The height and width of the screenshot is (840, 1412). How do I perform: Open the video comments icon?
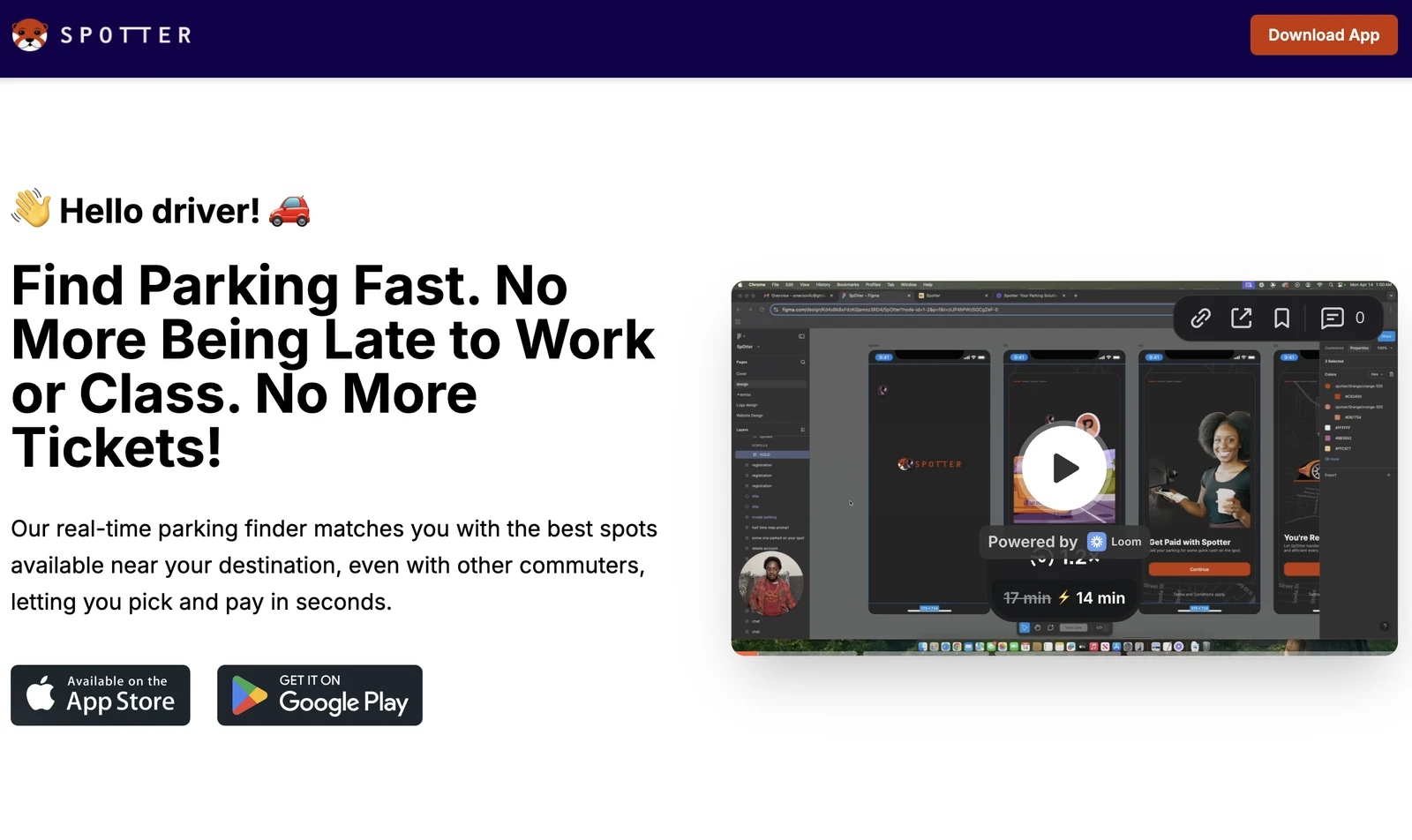point(1333,318)
